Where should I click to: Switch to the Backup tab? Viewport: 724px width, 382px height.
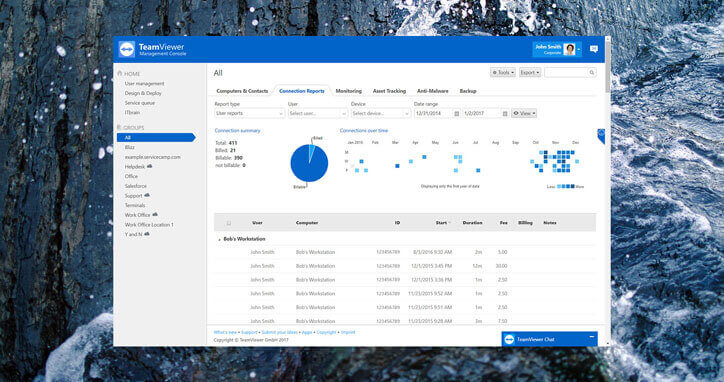click(x=468, y=91)
